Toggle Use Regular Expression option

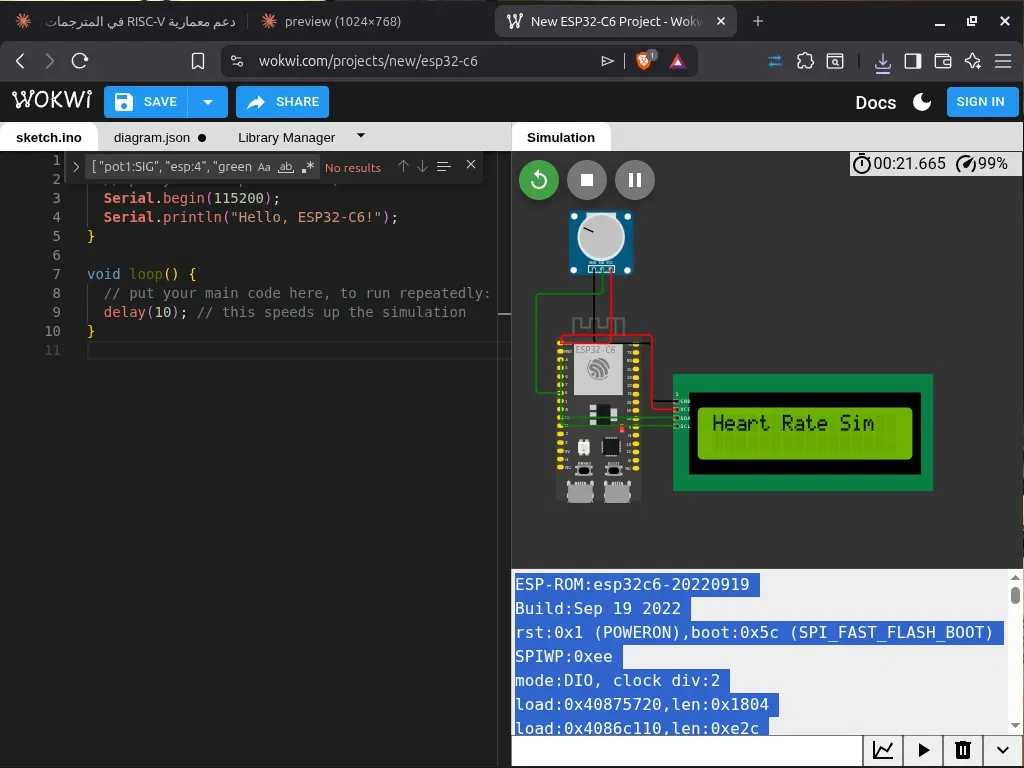coord(308,167)
